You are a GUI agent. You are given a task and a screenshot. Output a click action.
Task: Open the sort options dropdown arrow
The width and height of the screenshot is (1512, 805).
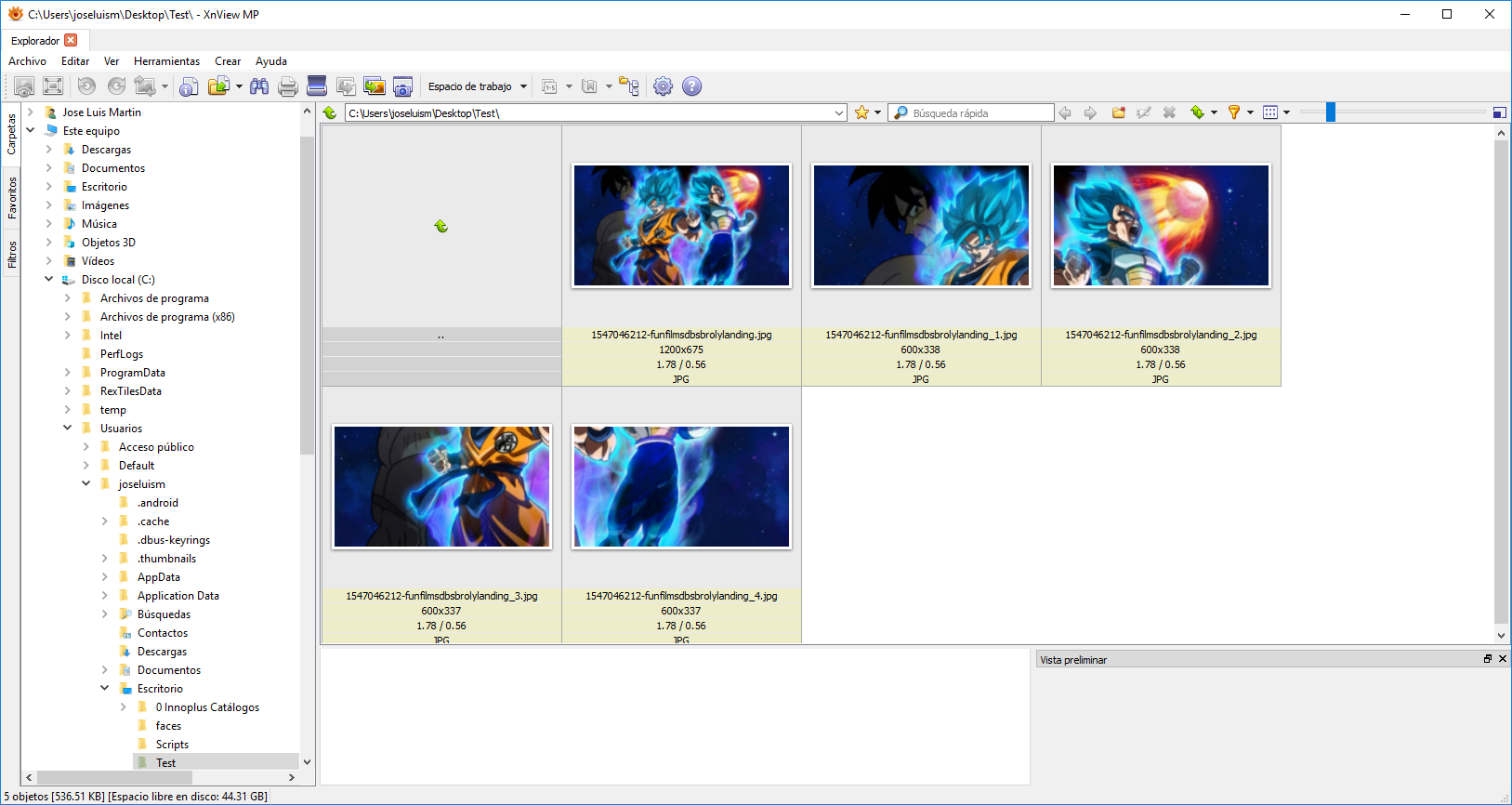click(1214, 112)
